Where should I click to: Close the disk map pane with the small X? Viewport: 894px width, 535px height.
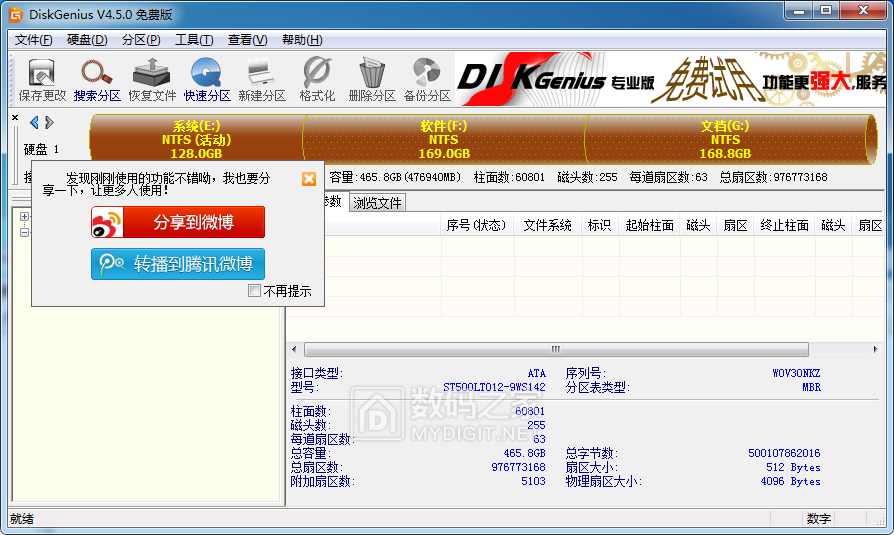click(x=15, y=118)
